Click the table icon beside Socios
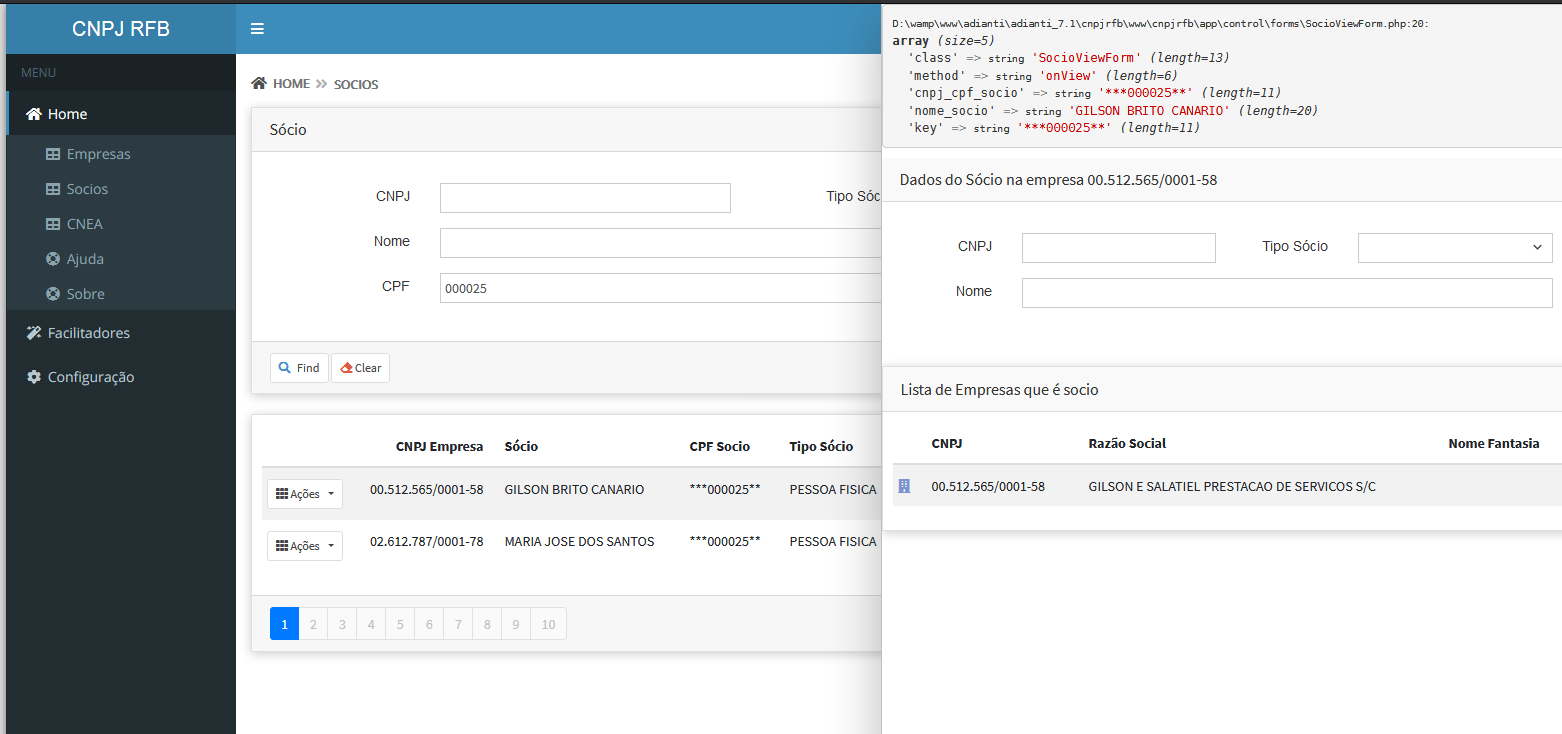Image resolution: width=1562 pixels, height=734 pixels. (53, 189)
